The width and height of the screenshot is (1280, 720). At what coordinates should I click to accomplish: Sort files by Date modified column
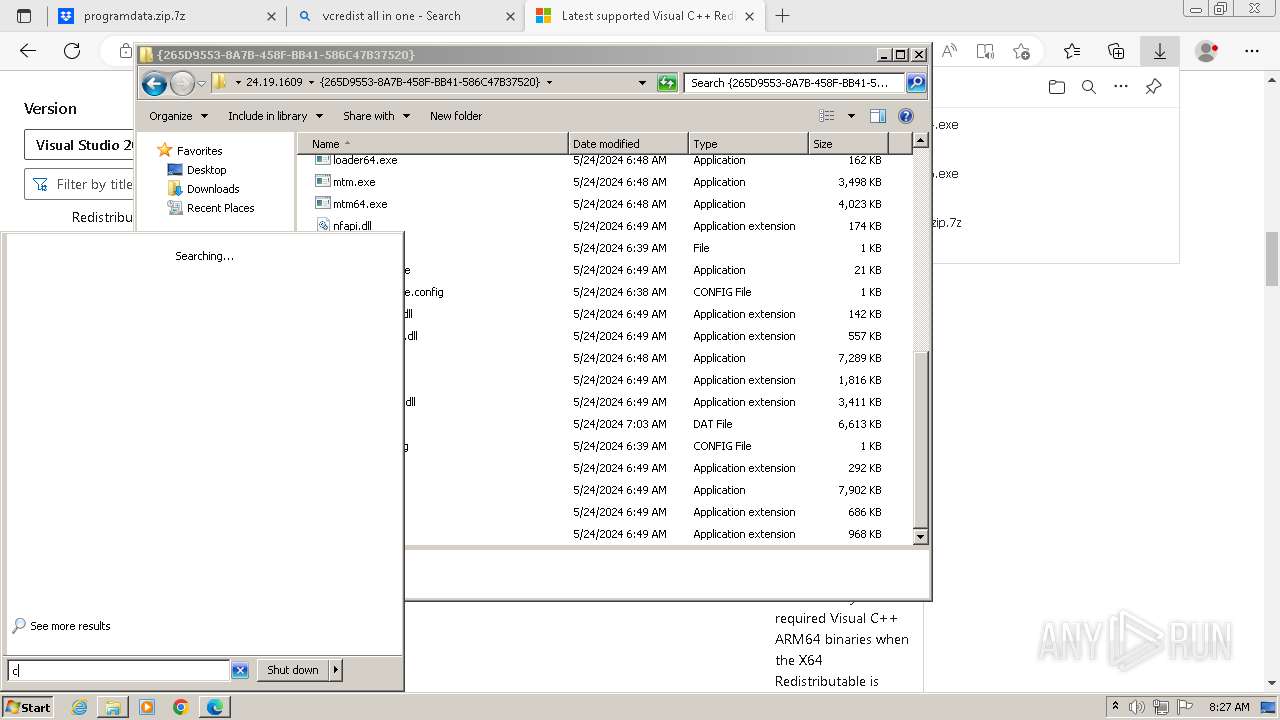coord(628,144)
